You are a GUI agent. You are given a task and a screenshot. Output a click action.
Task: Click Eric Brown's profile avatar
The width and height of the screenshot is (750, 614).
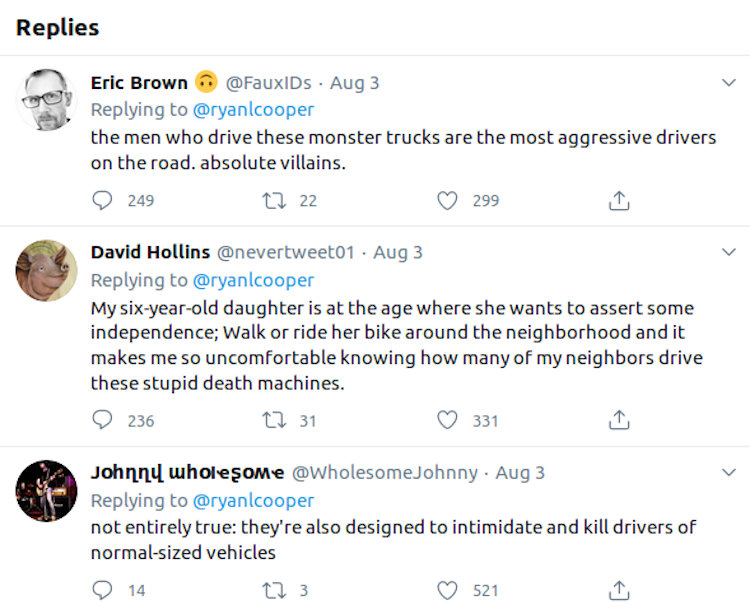click(x=46, y=100)
